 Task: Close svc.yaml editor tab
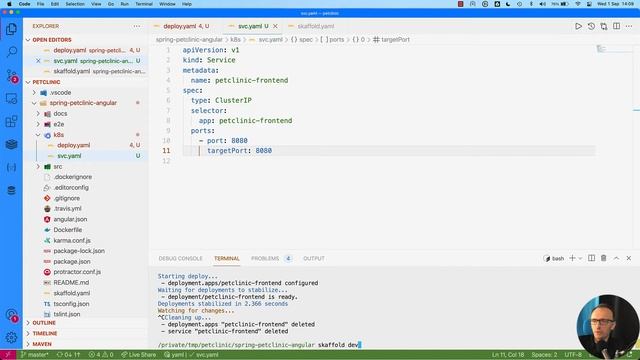(x=276, y=26)
